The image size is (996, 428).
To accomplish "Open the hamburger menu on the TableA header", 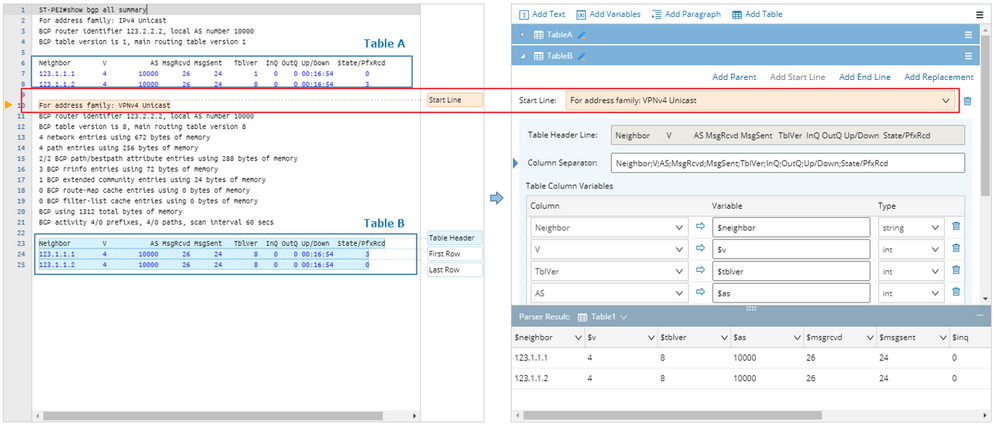I will (x=968, y=35).
